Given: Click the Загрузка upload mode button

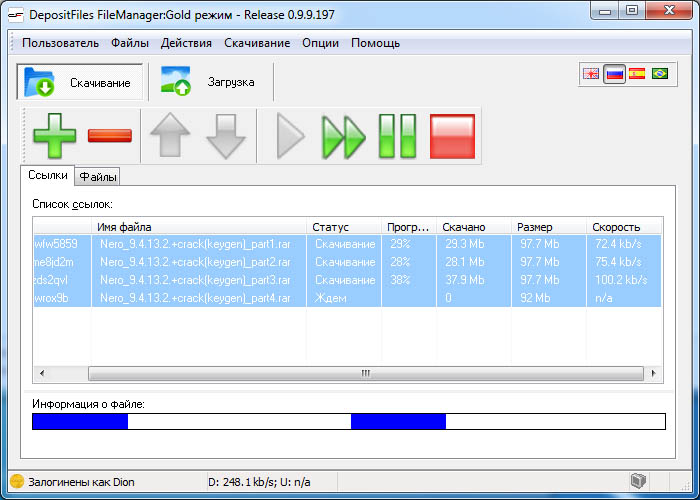Looking at the screenshot, I should pyautogui.click(x=210, y=82).
